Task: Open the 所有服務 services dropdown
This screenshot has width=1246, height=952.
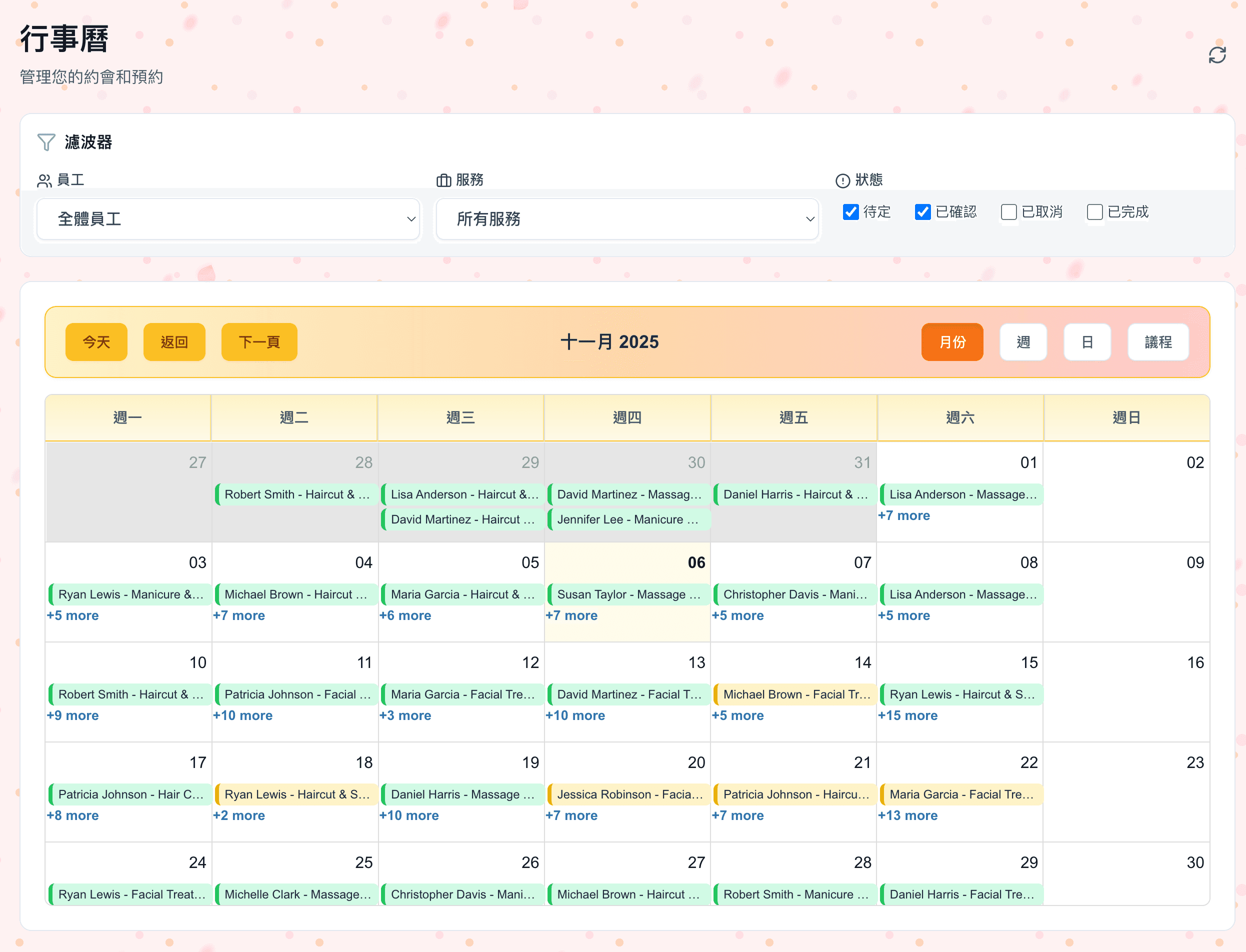Action: point(626,219)
